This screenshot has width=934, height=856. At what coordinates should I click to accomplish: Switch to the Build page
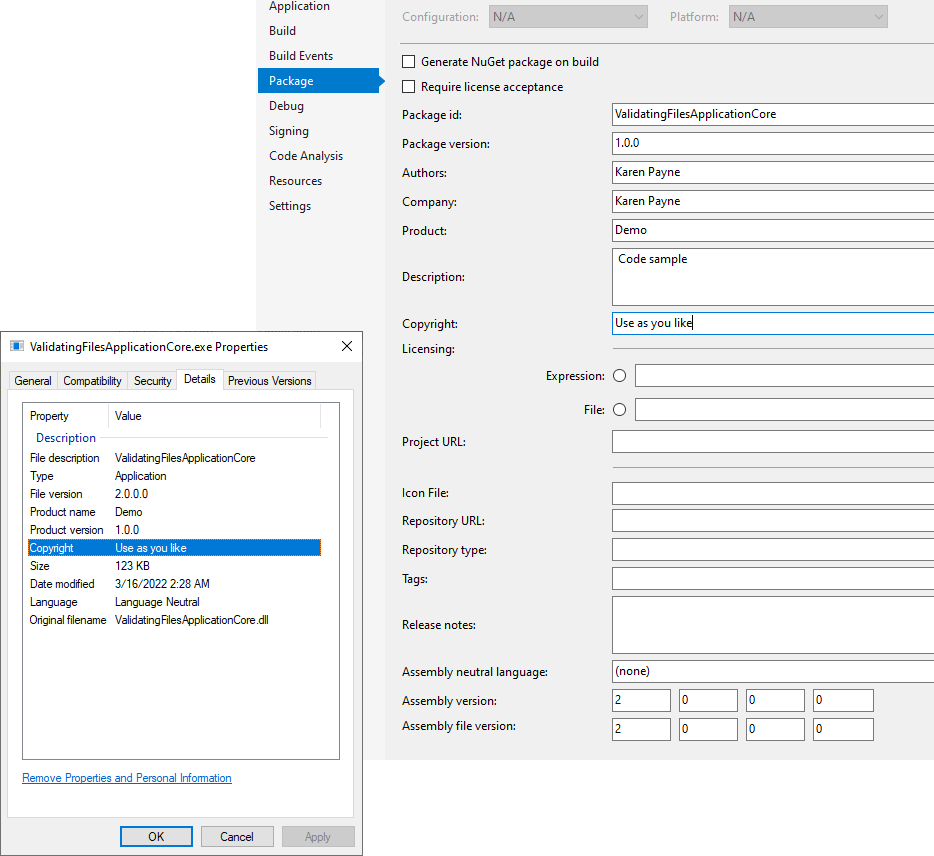coord(282,30)
